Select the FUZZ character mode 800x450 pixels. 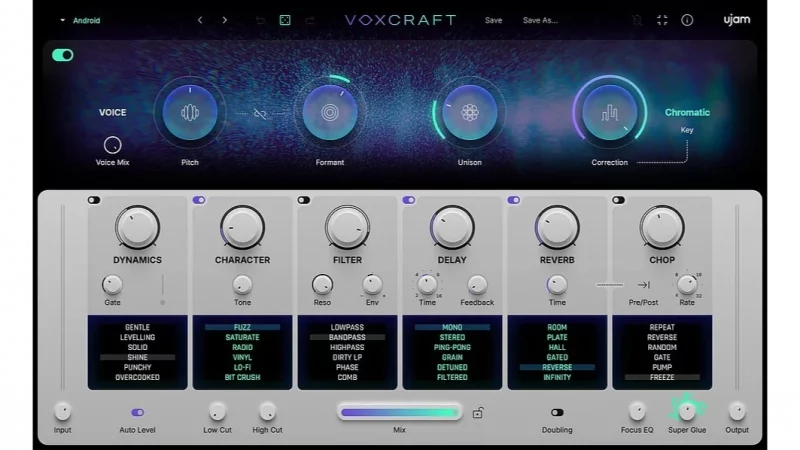click(242, 327)
